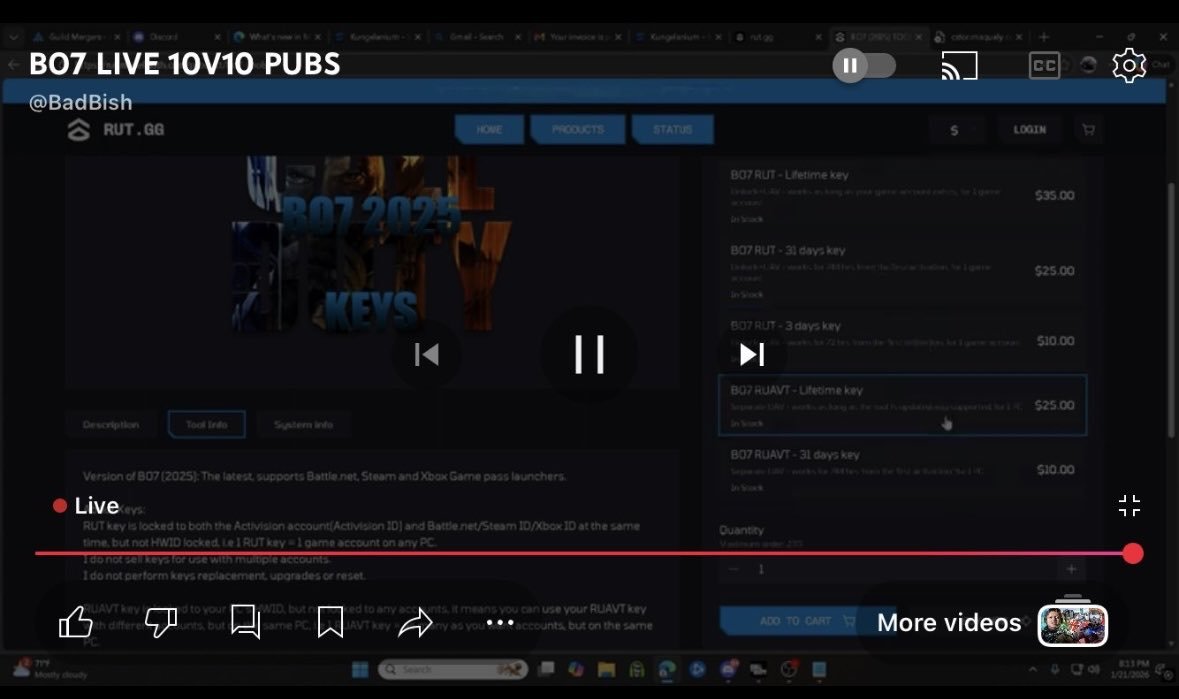This screenshot has height=699, width=1179.
Task: Tap the thumbs-down dislike icon
Action: [160, 622]
